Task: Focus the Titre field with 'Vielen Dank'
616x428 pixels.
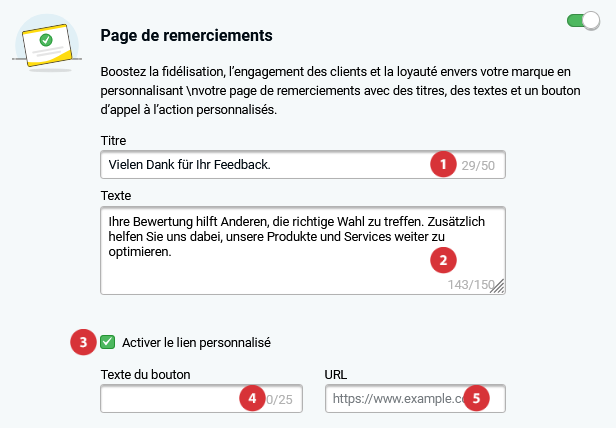Action: [303, 164]
